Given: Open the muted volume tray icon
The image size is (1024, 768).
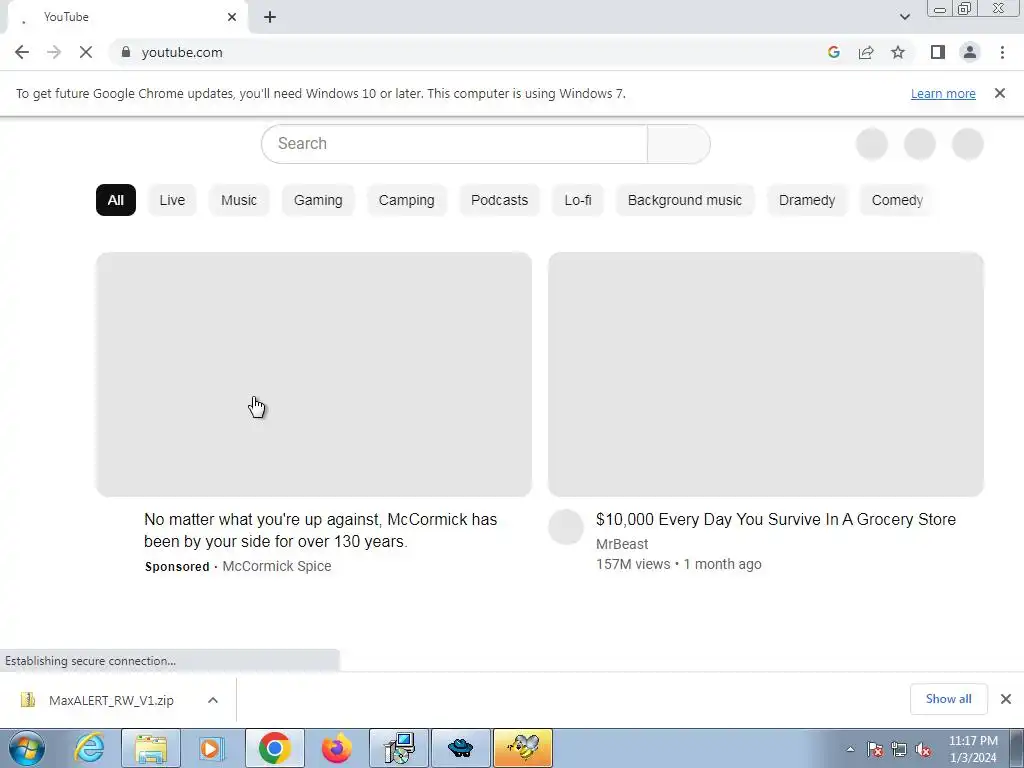Looking at the screenshot, I should 923,749.
